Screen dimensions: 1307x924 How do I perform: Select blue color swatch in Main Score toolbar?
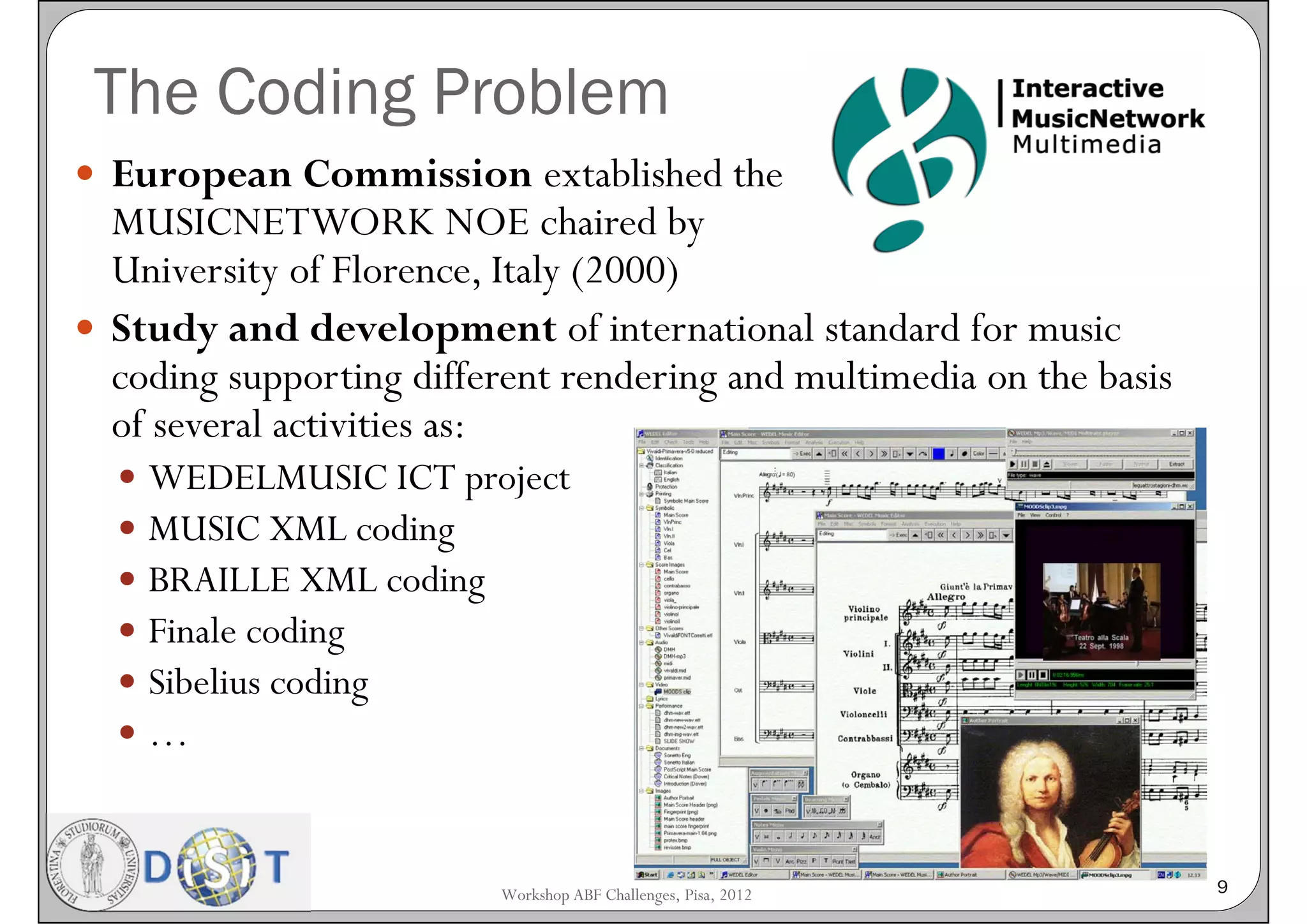[x=939, y=454]
